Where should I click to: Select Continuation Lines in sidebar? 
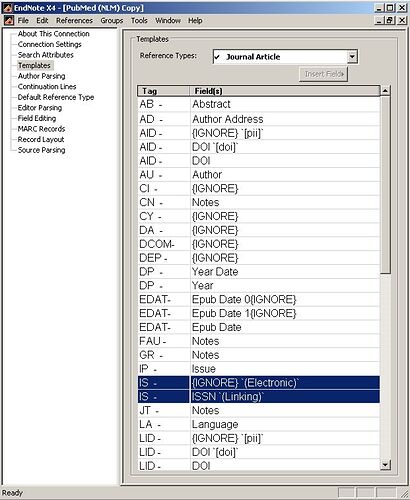pos(47,87)
